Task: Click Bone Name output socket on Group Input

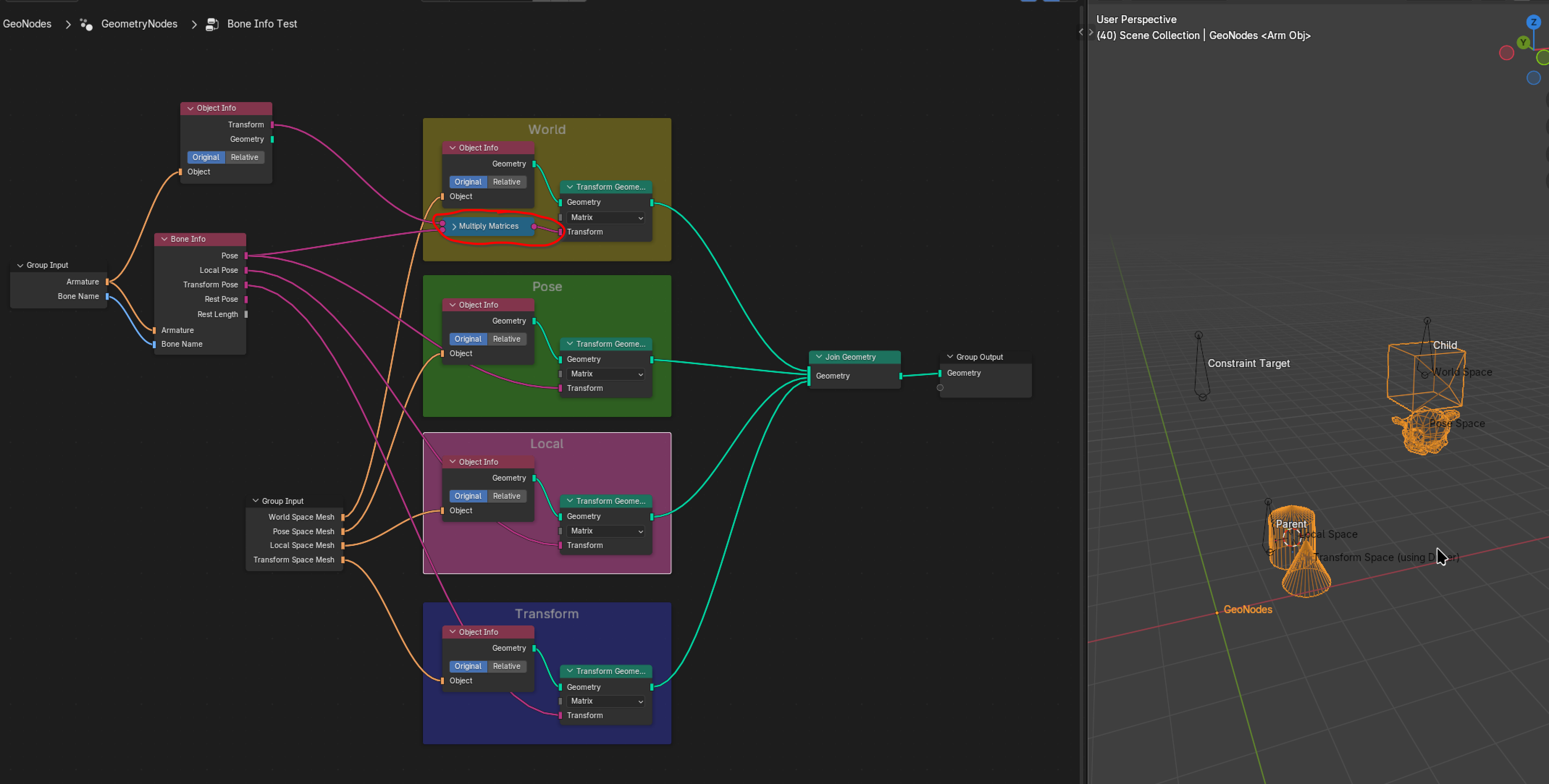Action: pos(107,296)
